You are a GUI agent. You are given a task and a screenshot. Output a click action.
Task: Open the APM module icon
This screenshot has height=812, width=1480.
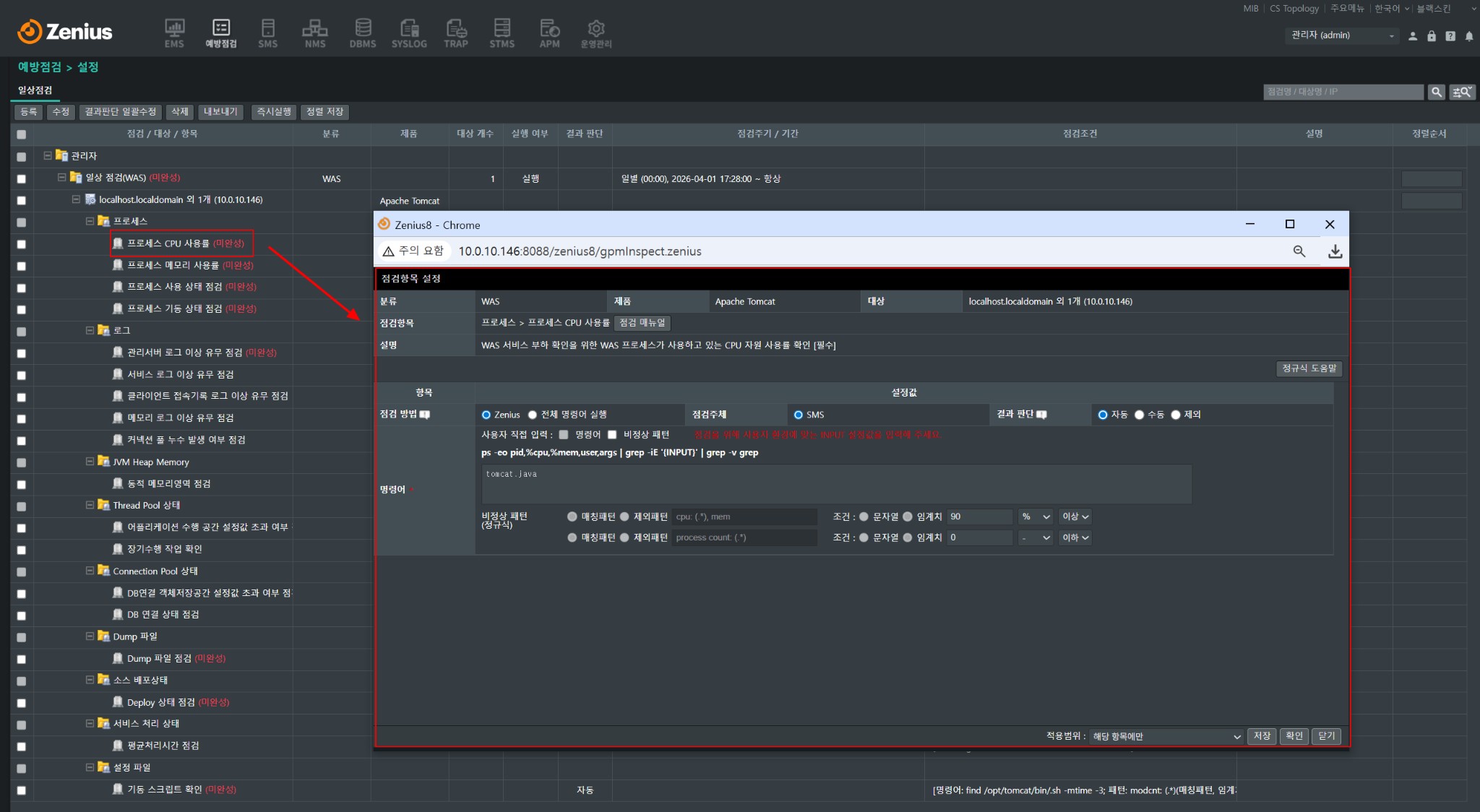point(549,33)
